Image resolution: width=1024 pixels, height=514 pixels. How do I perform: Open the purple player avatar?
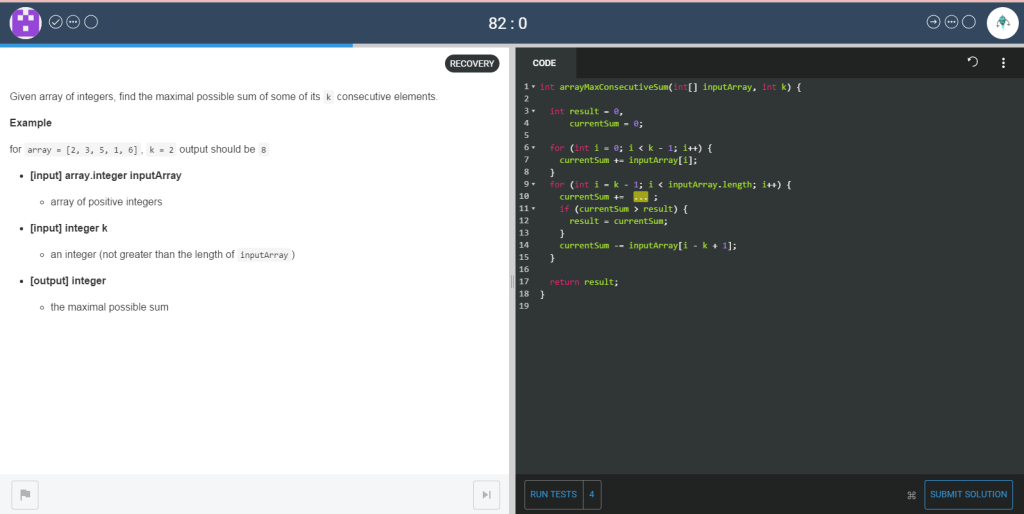coord(25,23)
